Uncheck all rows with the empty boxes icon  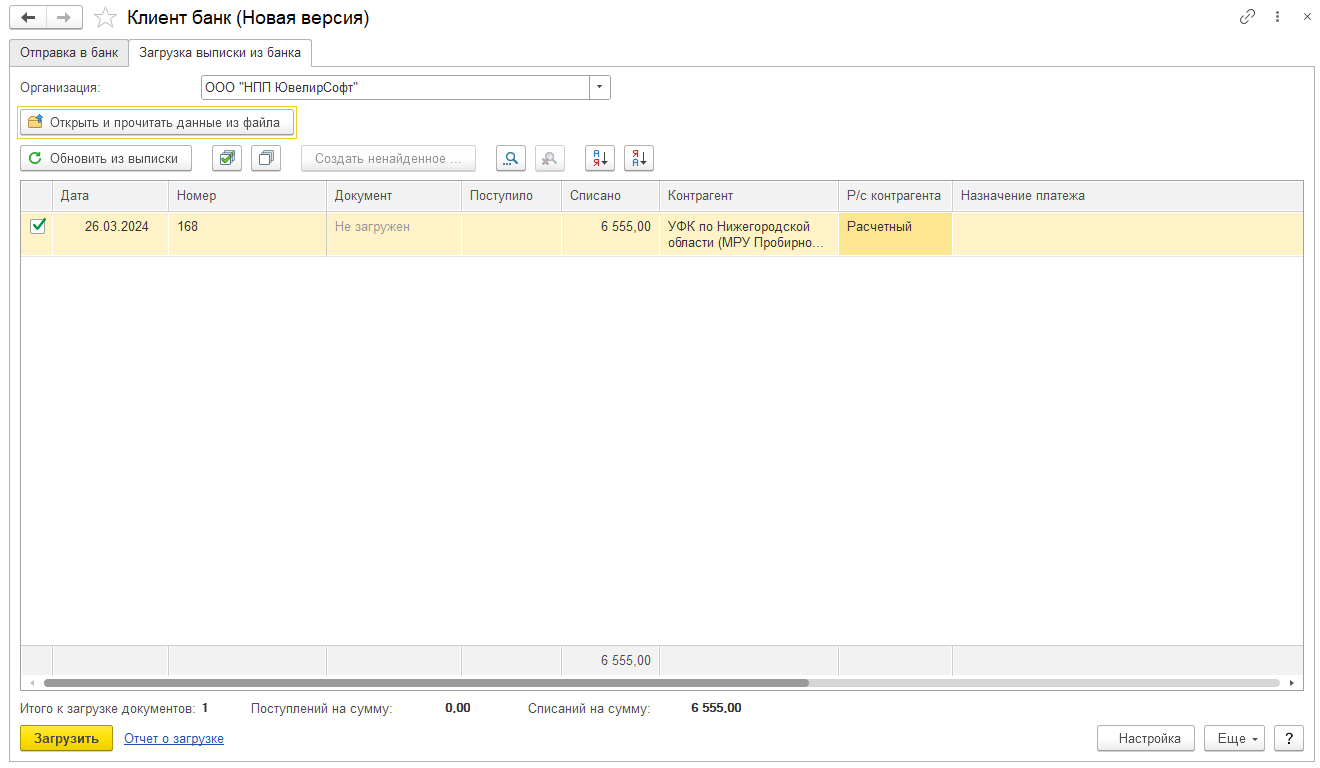[266, 158]
